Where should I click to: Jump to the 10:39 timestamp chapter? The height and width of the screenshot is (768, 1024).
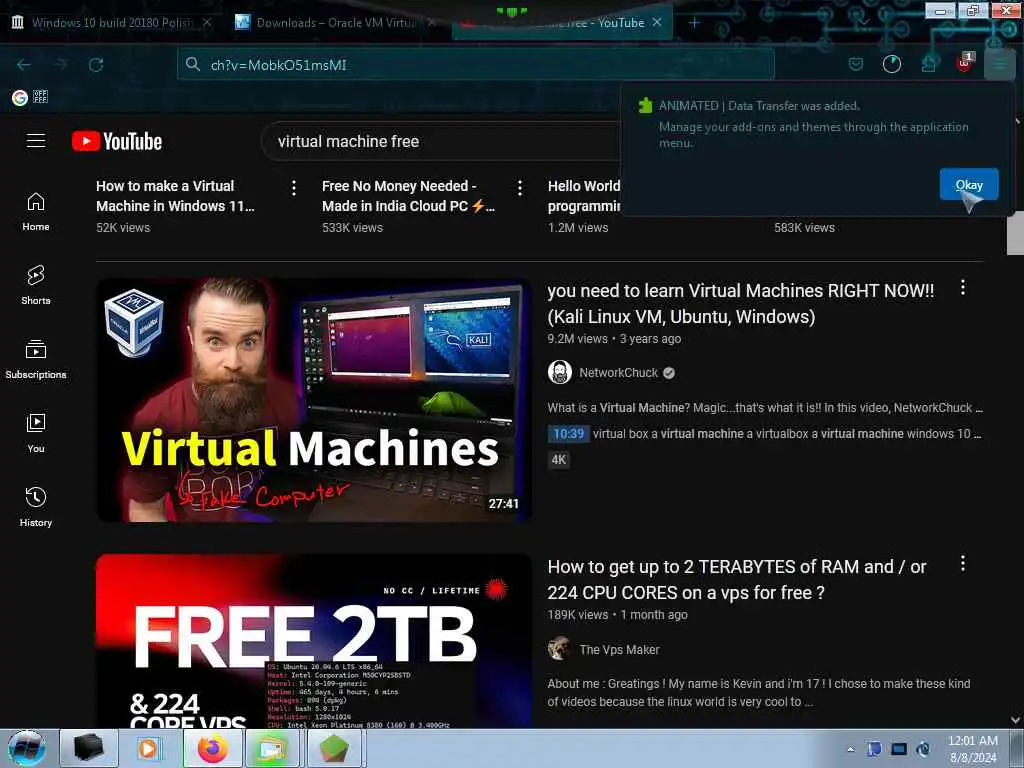tap(568, 434)
